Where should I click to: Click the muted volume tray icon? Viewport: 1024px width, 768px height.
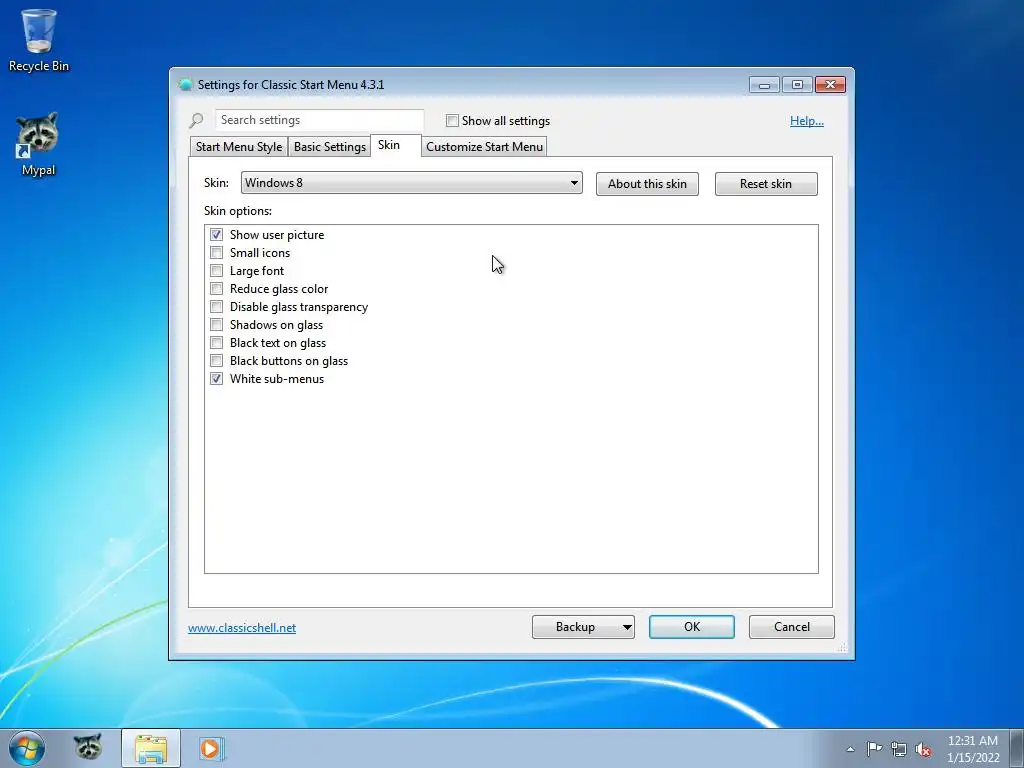coord(923,750)
